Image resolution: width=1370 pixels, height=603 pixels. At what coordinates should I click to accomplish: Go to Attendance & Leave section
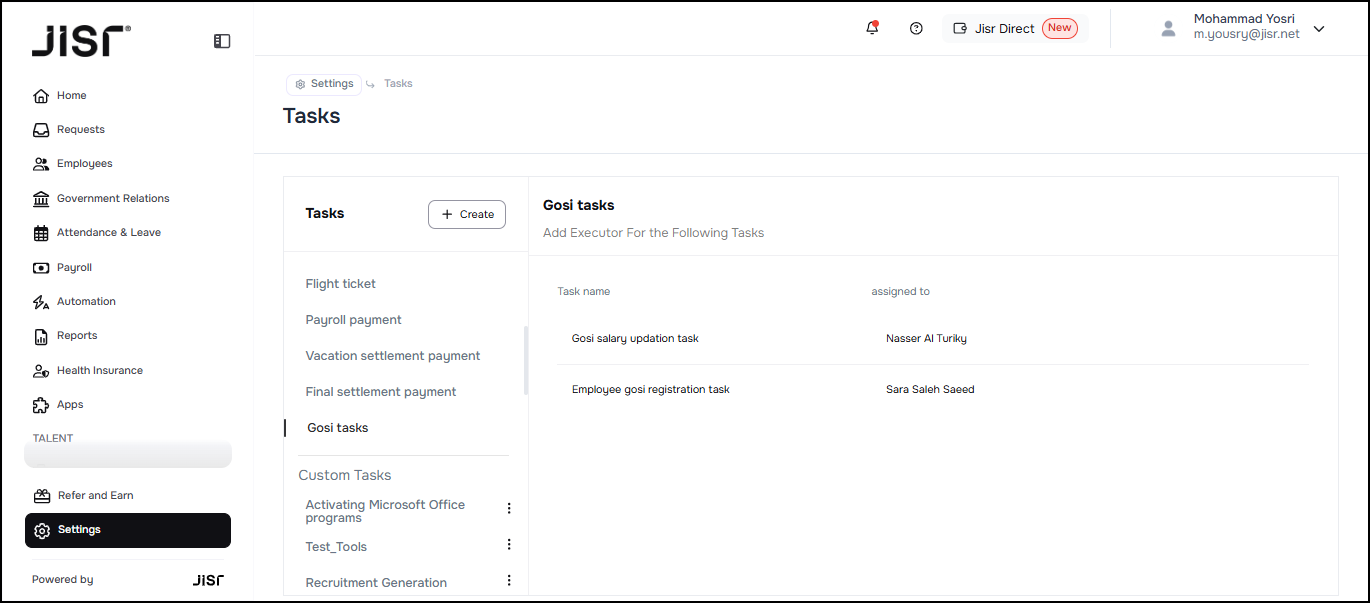point(108,233)
